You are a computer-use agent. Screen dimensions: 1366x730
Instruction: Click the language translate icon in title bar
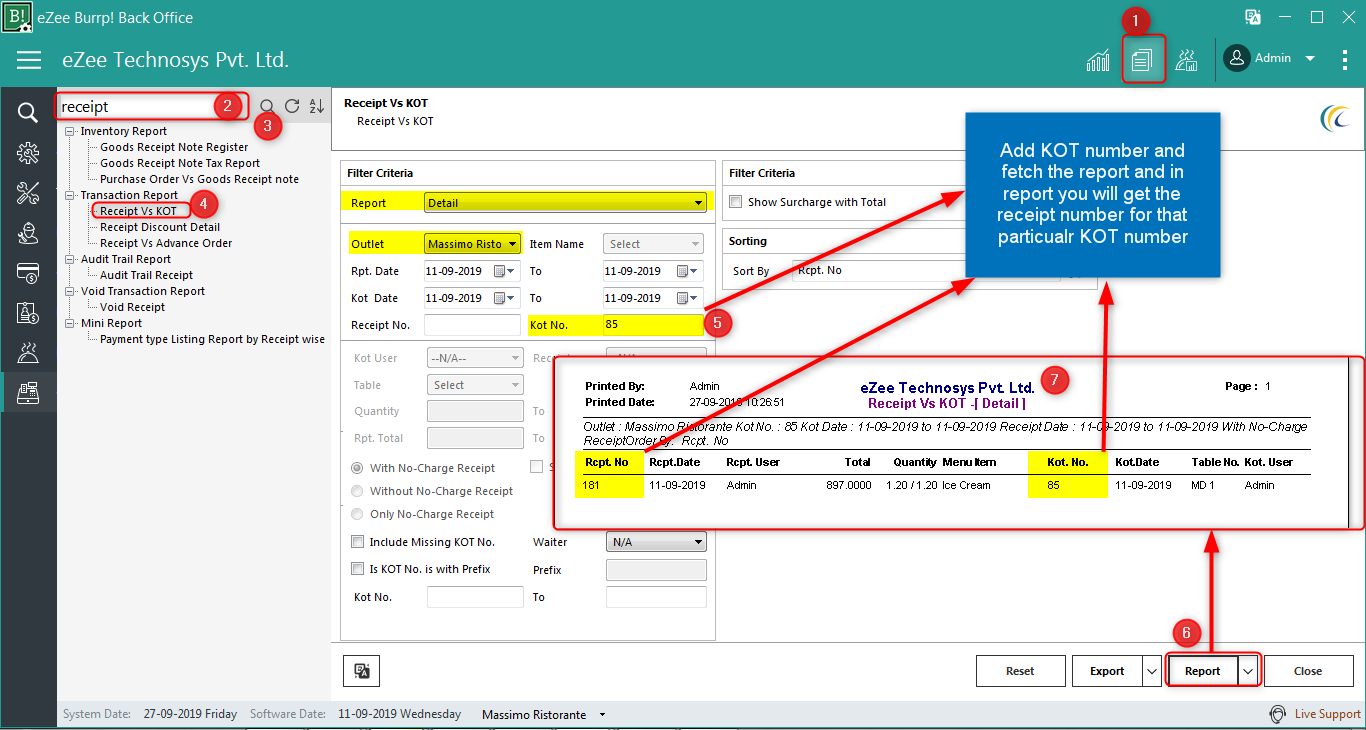coord(1252,17)
